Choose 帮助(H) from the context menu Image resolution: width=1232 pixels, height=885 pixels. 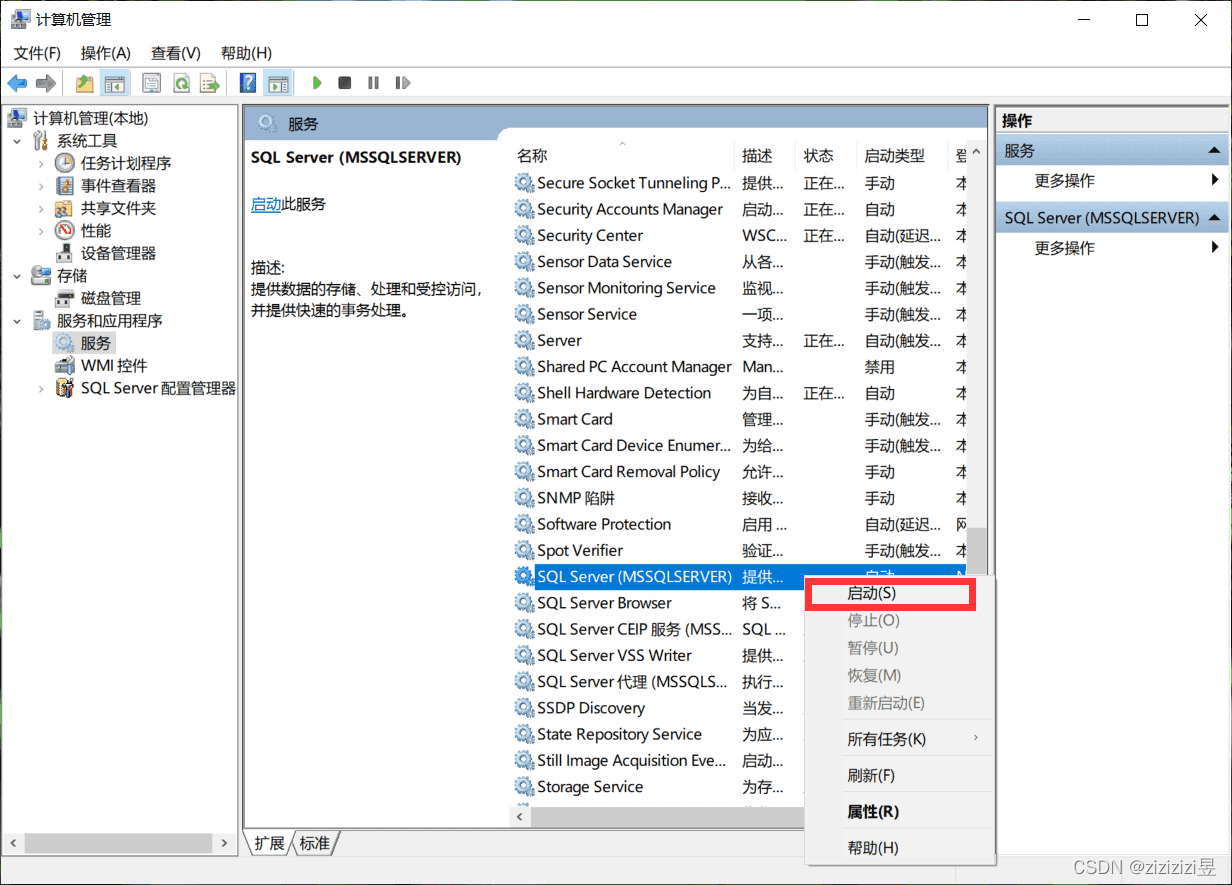899,848
